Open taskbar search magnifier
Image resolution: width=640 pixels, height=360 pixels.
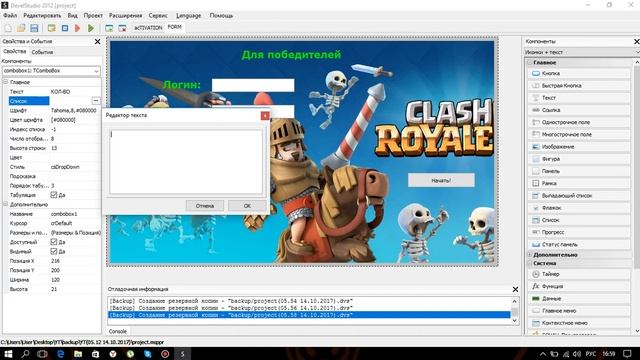pos(25,354)
